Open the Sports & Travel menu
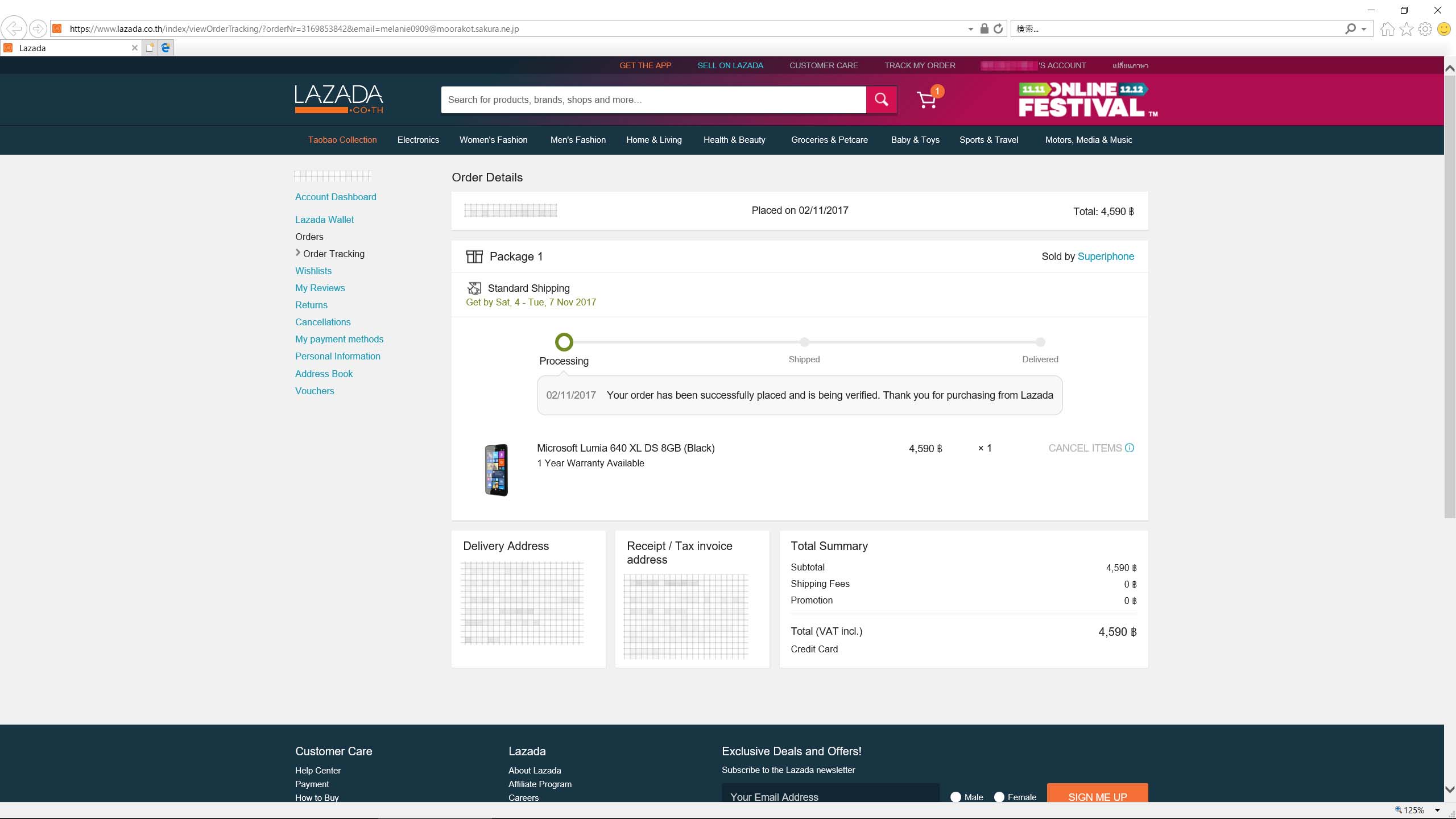 pyautogui.click(x=988, y=140)
